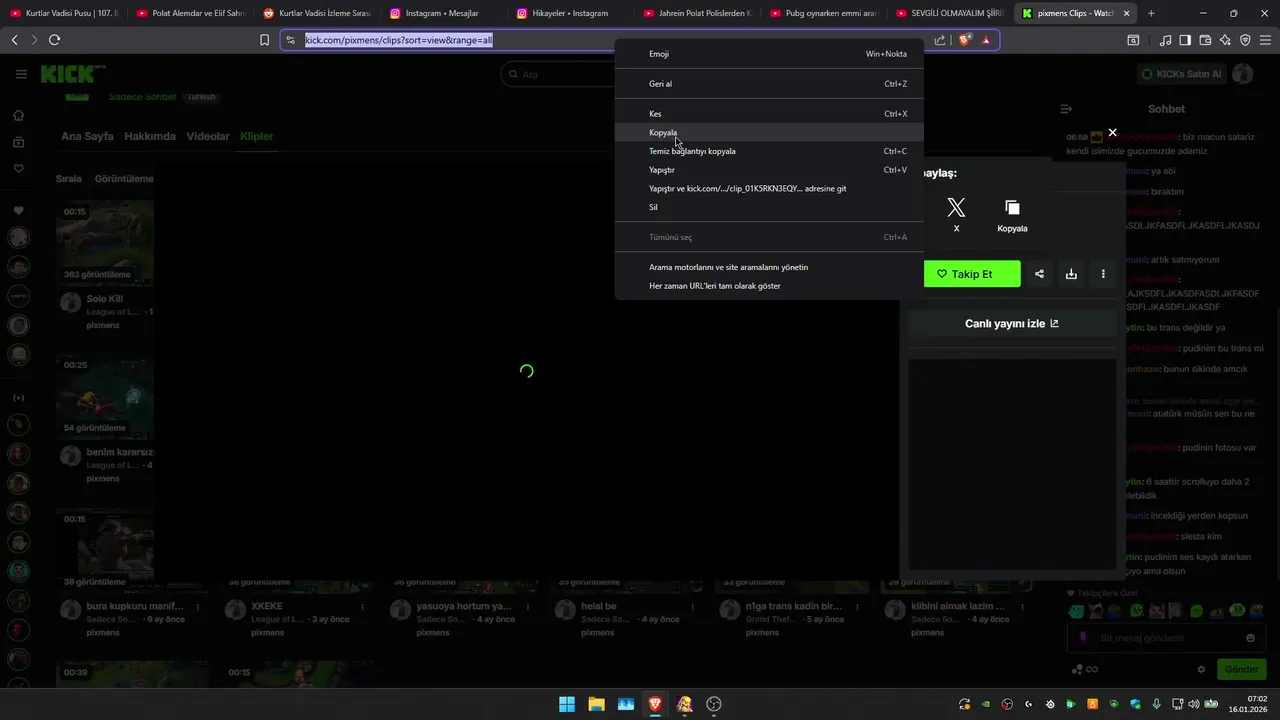The height and width of the screenshot is (720, 1280).
Task: Switch to Hakkımda tab
Action: [x=150, y=136]
